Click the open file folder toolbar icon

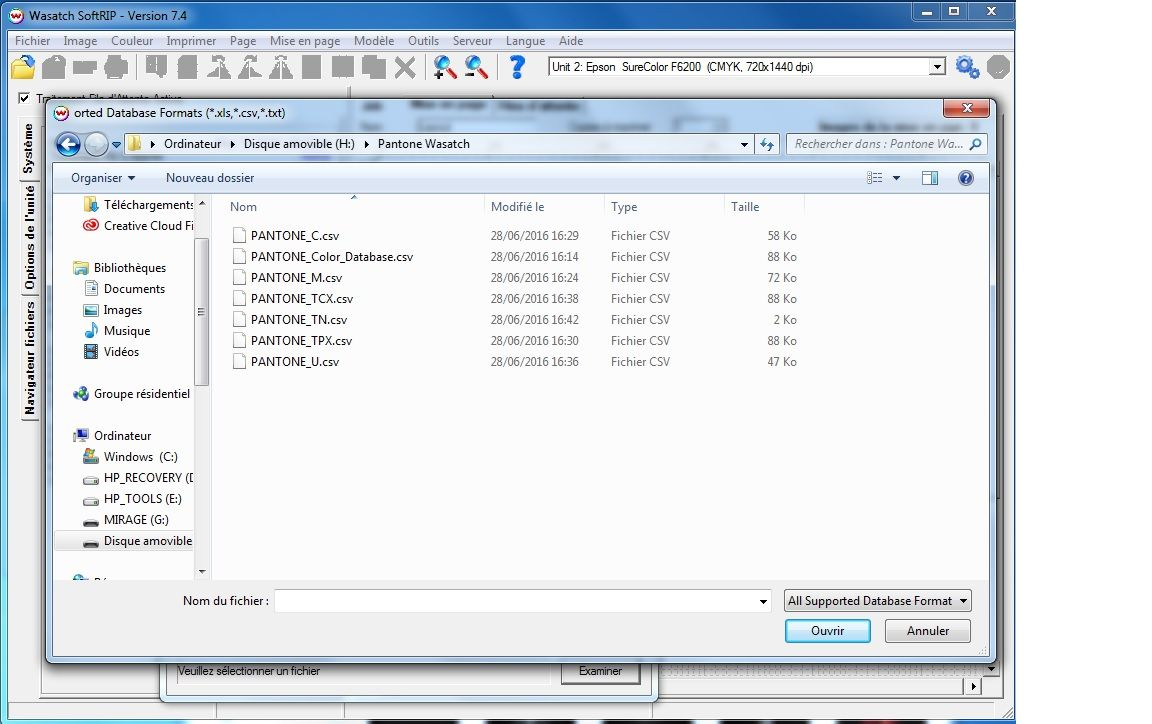pos(24,67)
